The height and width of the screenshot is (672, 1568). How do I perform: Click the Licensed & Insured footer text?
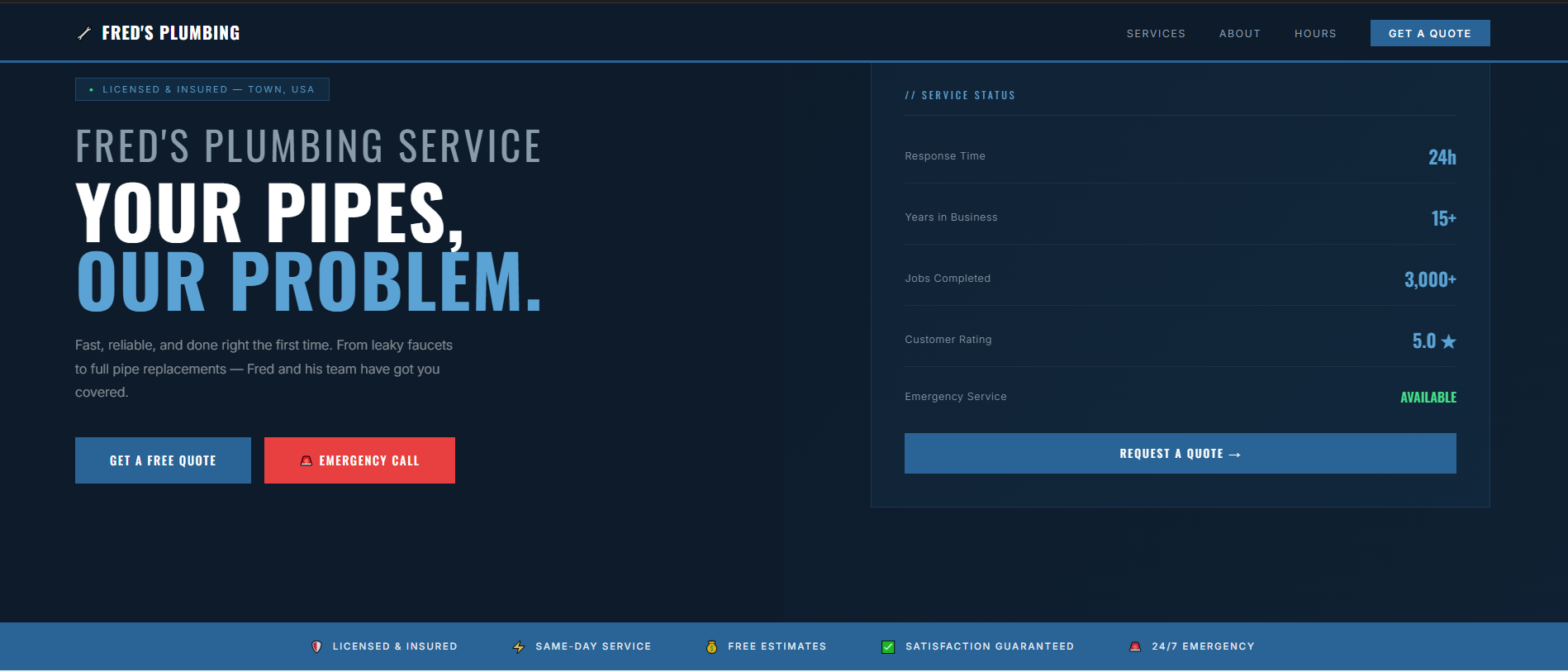tap(395, 646)
